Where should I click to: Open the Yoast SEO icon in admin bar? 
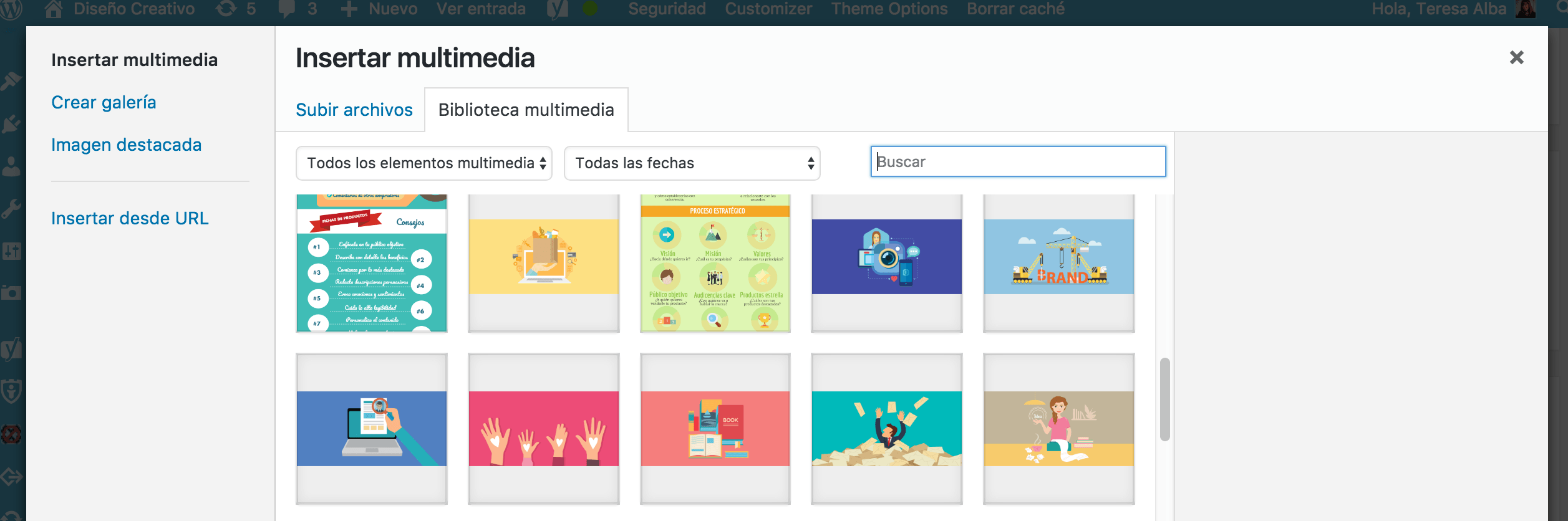pyautogui.click(x=557, y=9)
